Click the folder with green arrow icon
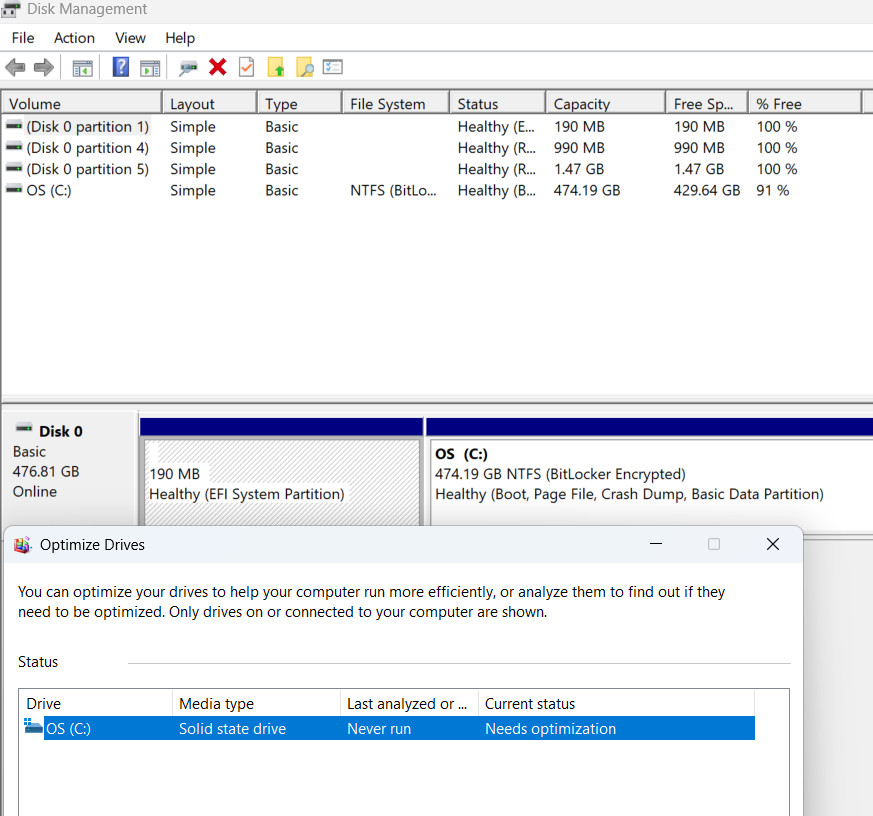This screenshot has width=873, height=816. click(x=276, y=67)
